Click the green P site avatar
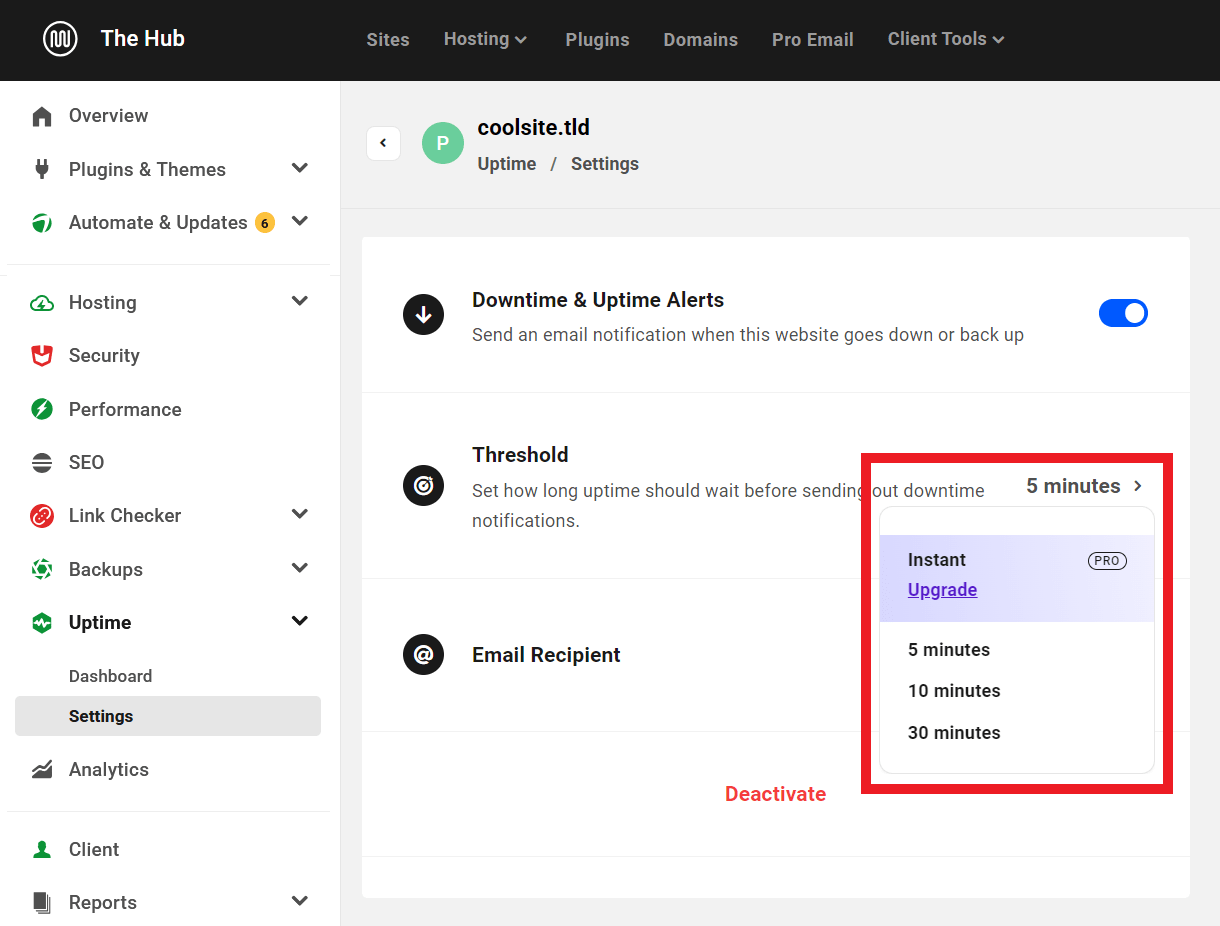The width and height of the screenshot is (1220, 926). [443, 143]
